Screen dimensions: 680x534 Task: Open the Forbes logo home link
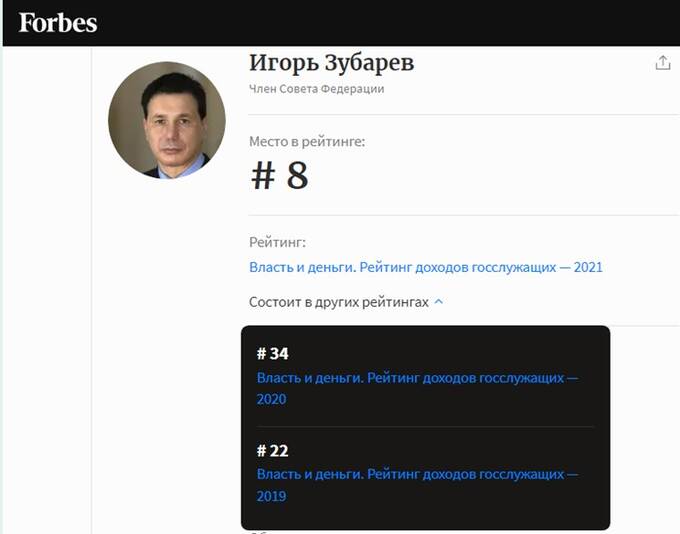(x=58, y=23)
